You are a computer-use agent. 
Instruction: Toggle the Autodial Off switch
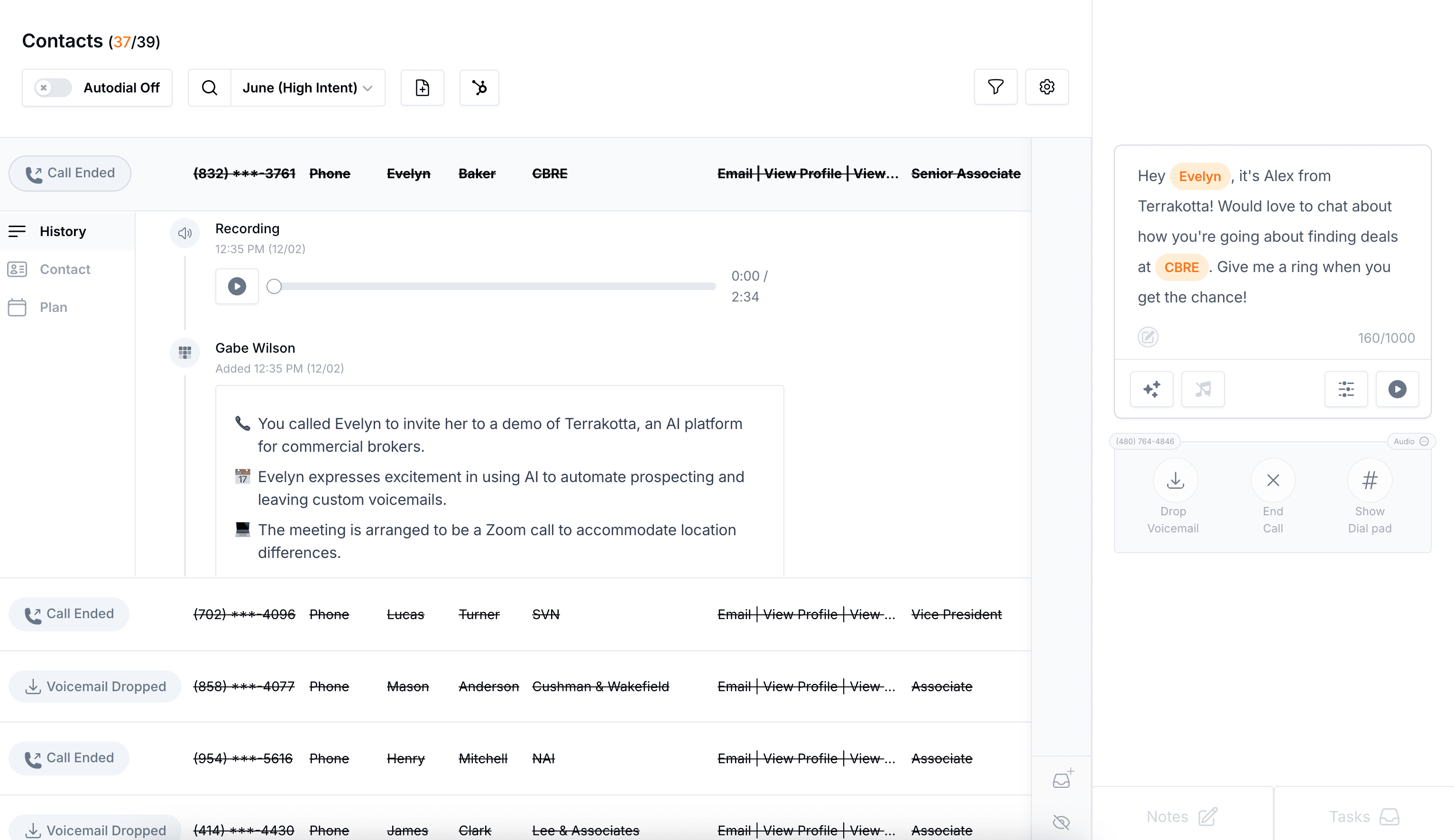pos(53,88)
